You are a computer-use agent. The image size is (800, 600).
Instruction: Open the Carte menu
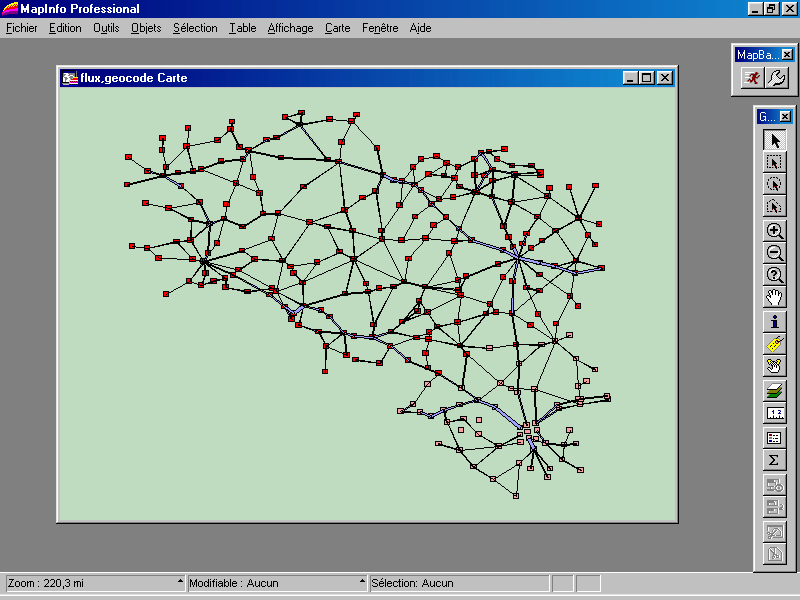tap(338, 28)
